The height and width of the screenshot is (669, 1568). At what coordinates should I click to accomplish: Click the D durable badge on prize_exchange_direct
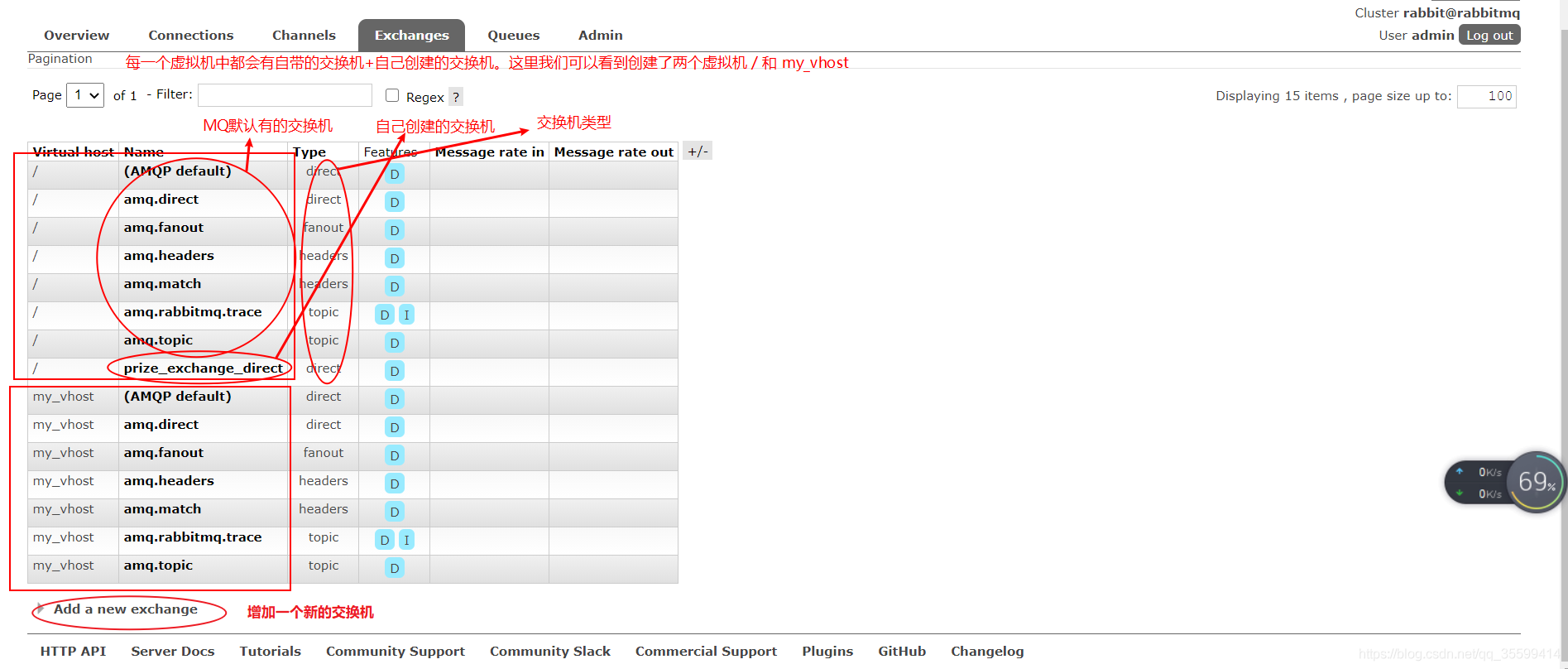395,371
